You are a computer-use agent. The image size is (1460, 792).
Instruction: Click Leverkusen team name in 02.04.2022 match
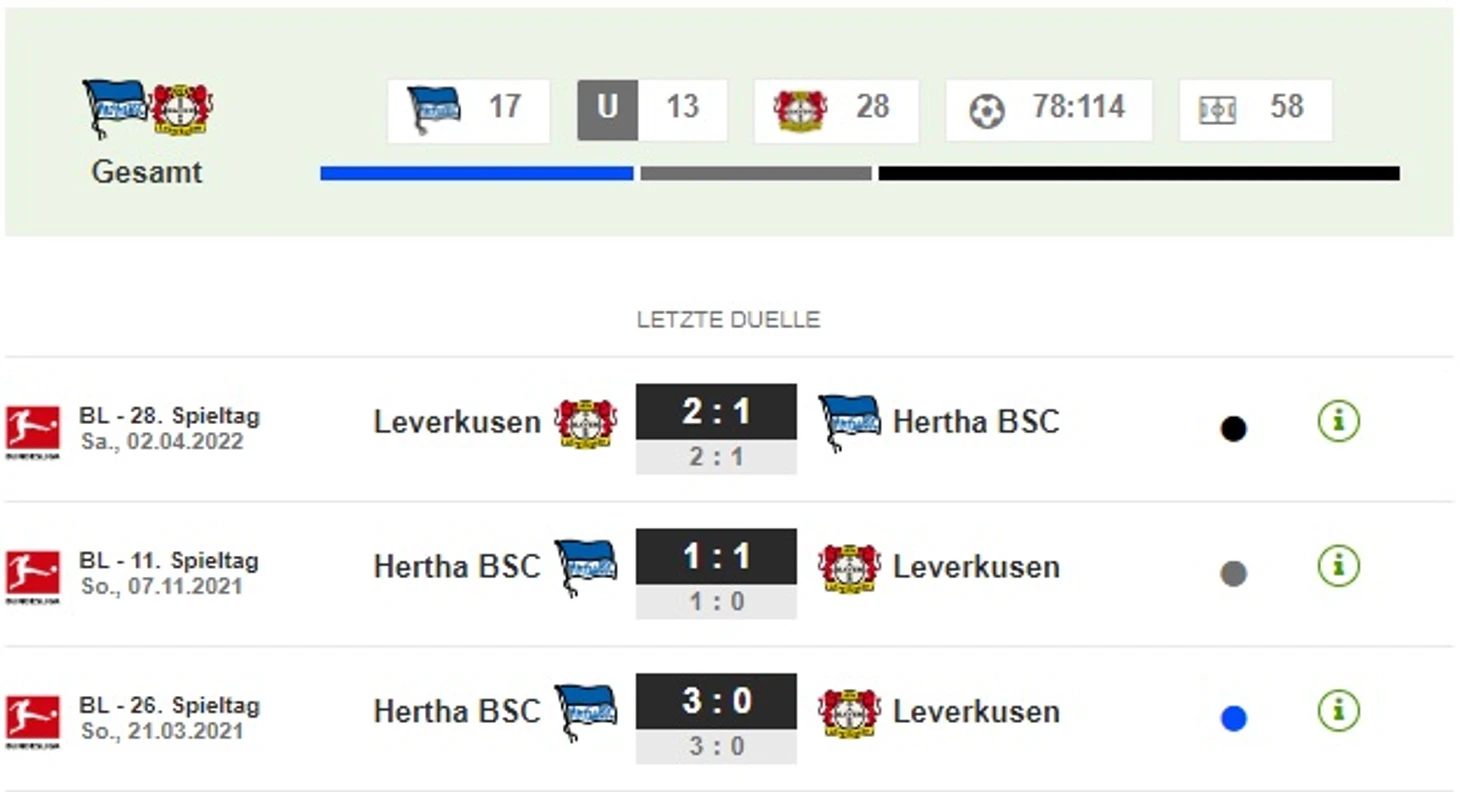[x=457, y=422]
